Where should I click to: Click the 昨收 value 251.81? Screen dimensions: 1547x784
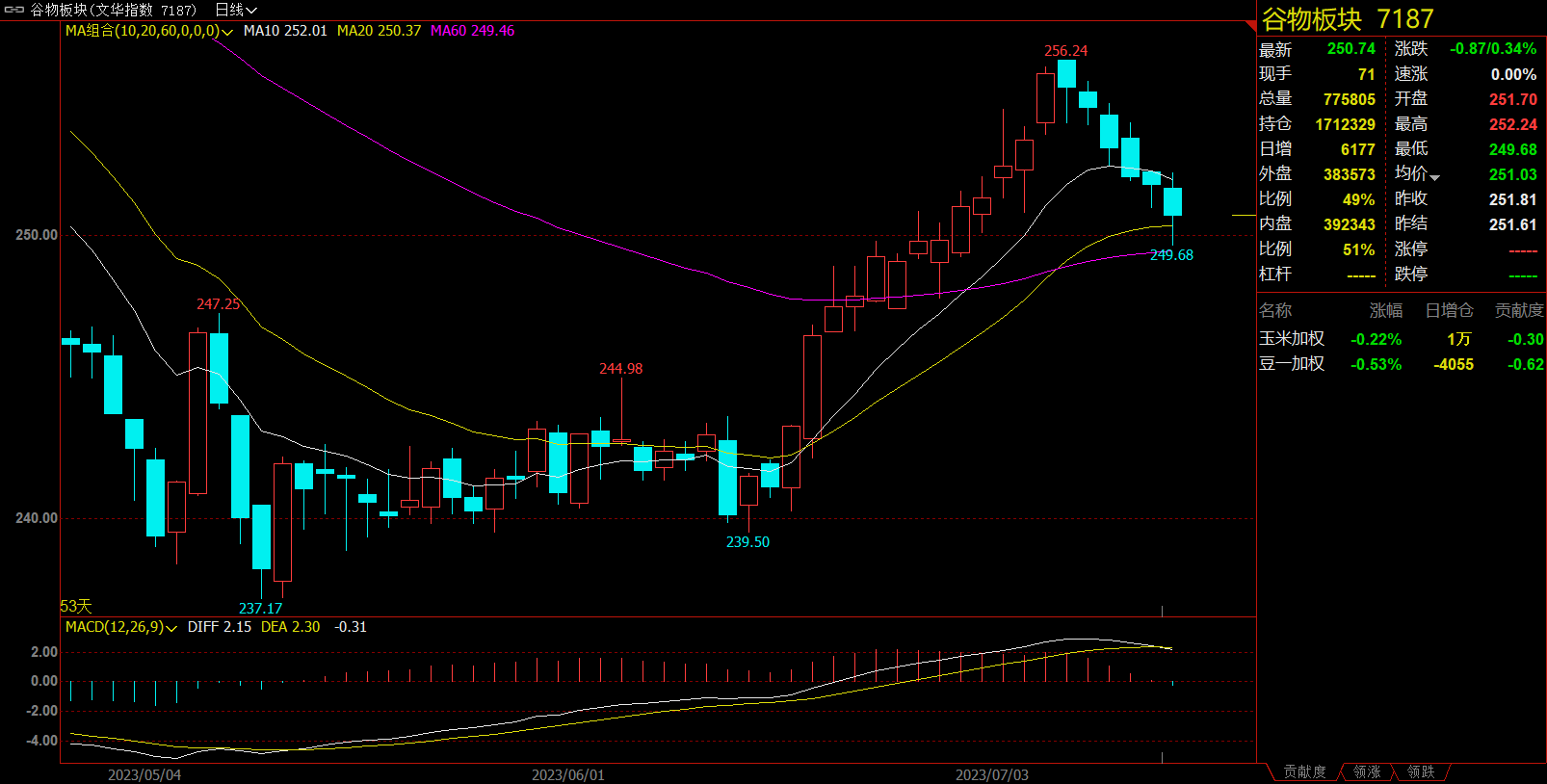[1513, 199]
